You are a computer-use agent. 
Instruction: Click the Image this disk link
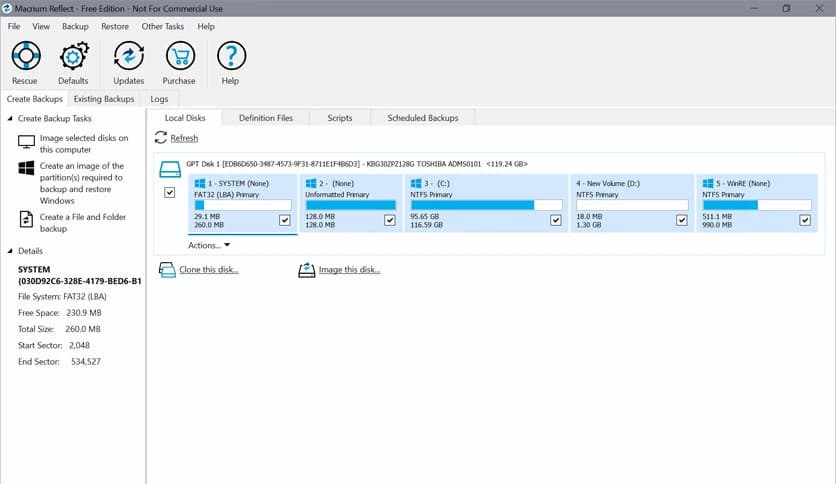coord(349,270)
